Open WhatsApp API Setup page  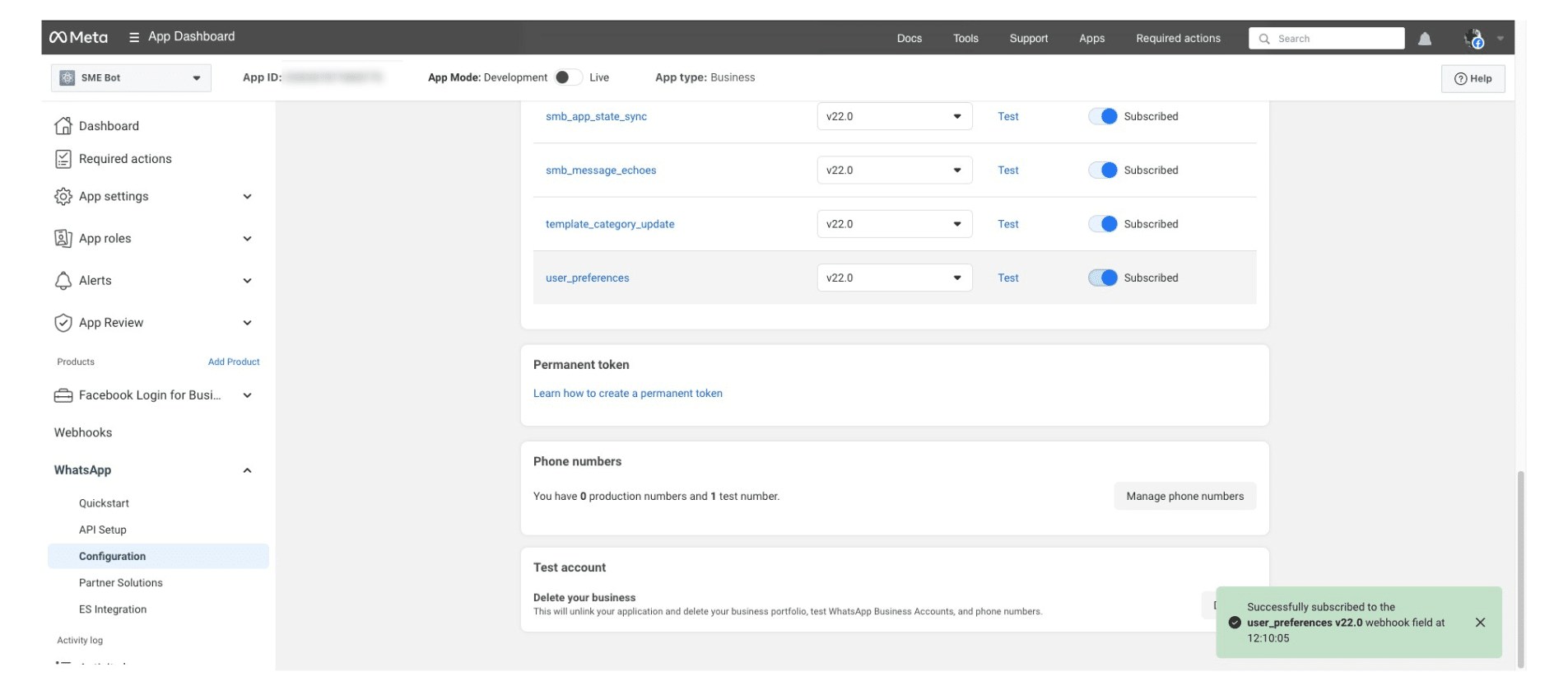pos(103,530)
